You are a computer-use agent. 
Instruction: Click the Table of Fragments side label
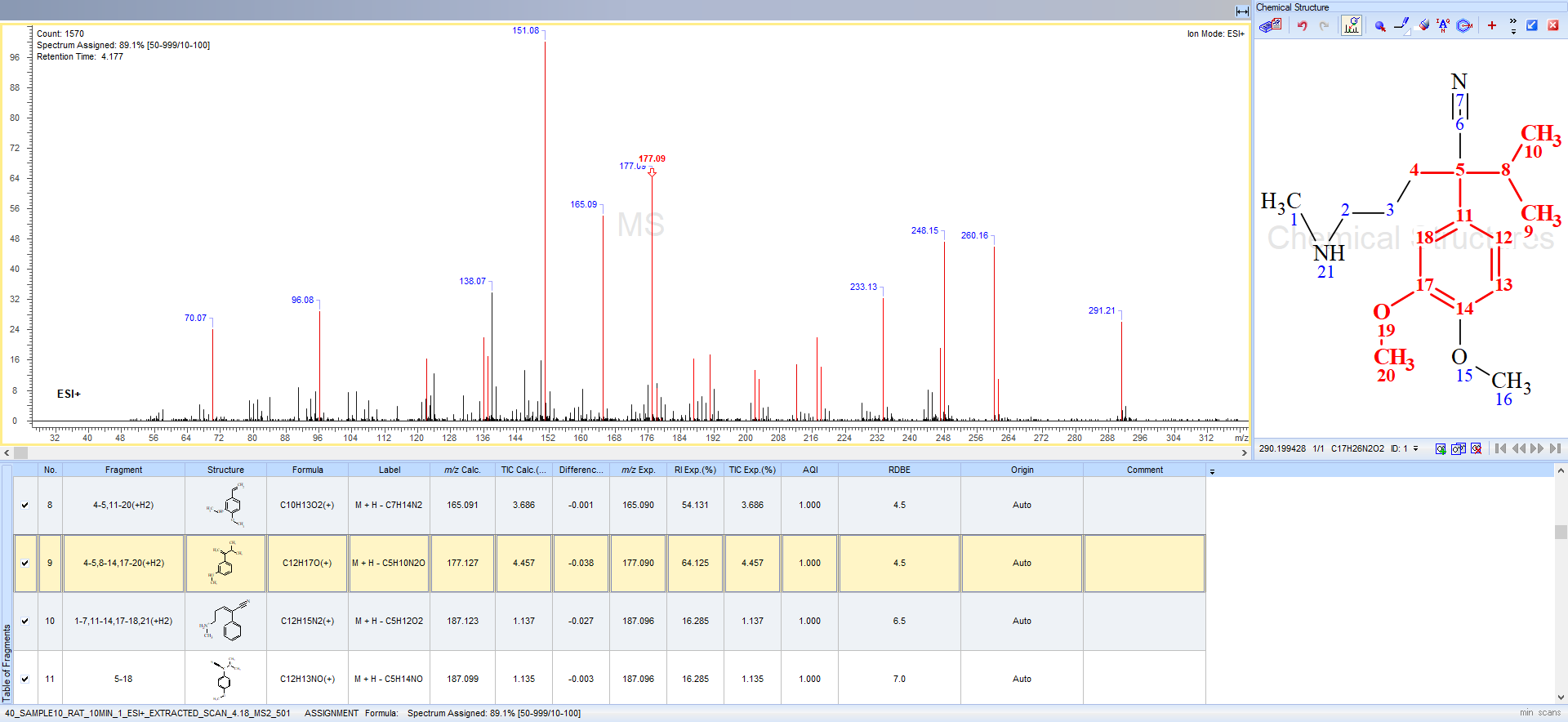point(7,662)
